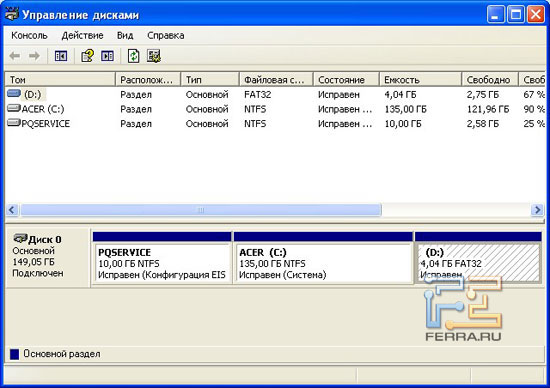550x388 pixels.
Task: Click the left arrow of horizontal scrollbar
Action: tap(12, 210)
